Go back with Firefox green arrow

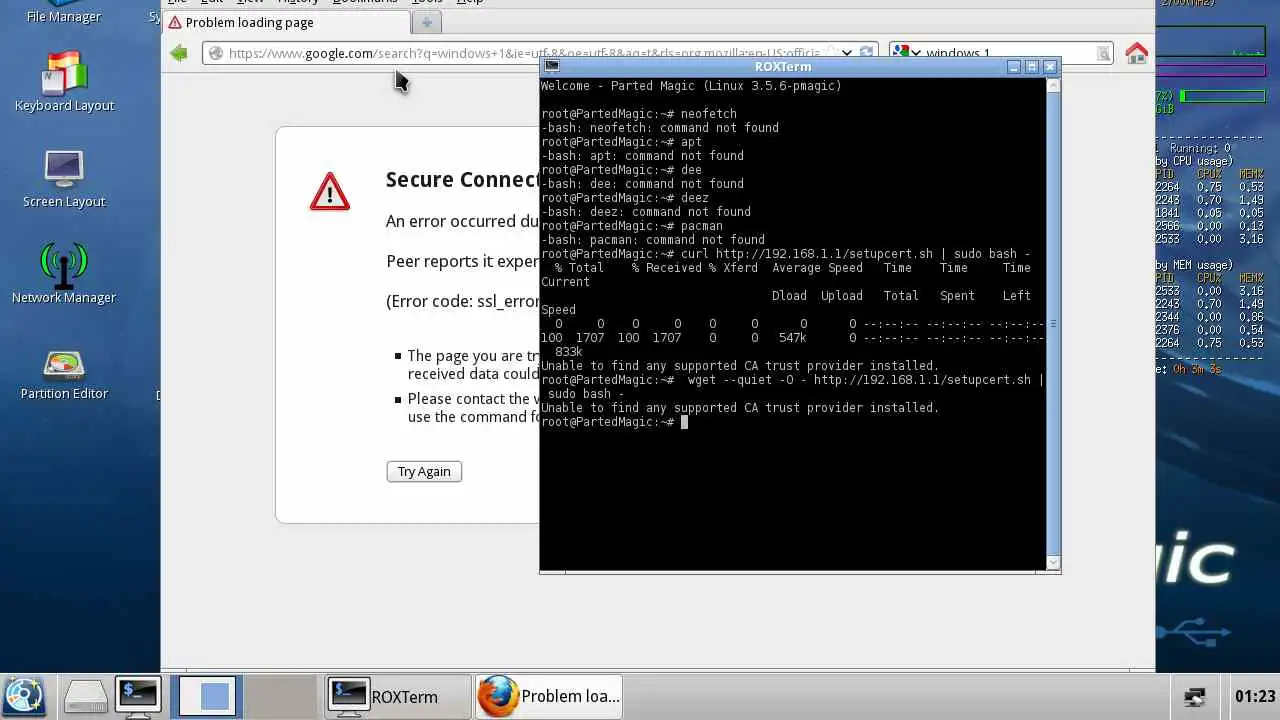click(179, 53)
